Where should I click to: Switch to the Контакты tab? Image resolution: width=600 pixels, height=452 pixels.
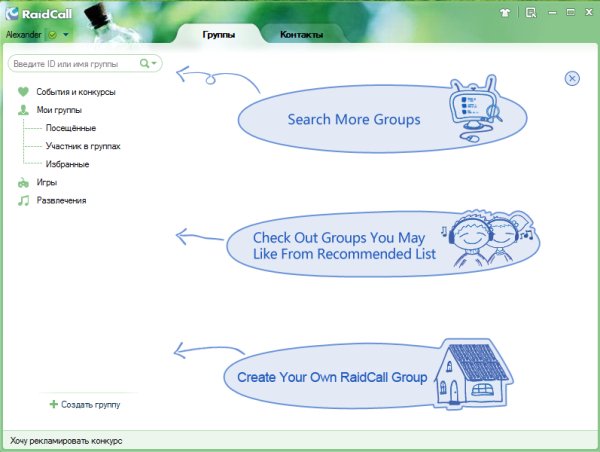[x=302, y=35]
